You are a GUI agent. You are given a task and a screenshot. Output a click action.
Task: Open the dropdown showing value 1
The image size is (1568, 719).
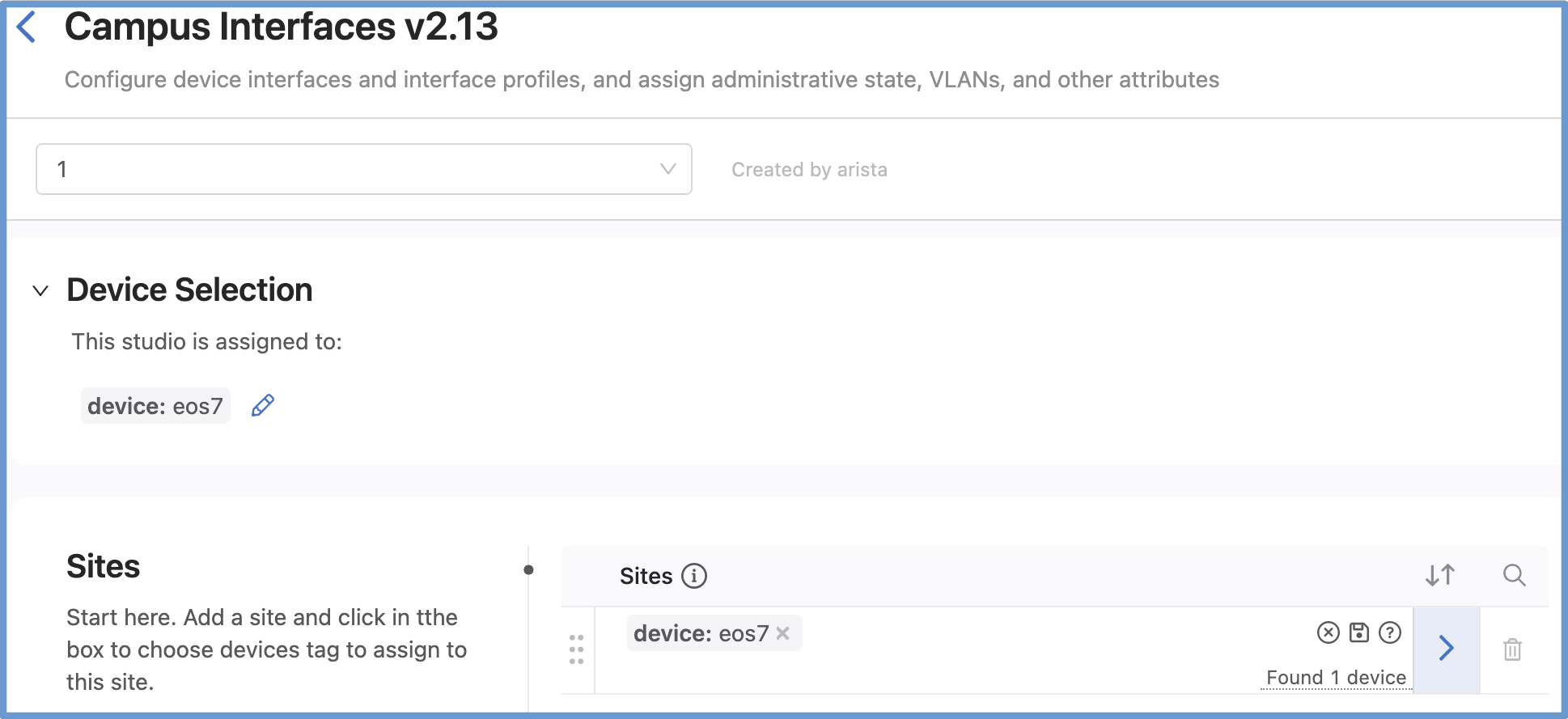pyautogui.click(x=363, y=169)
